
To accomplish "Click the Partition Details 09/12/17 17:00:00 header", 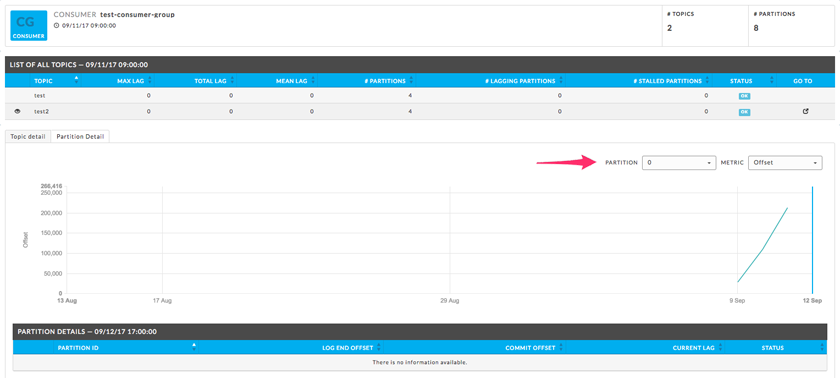I will coord(419,331).
